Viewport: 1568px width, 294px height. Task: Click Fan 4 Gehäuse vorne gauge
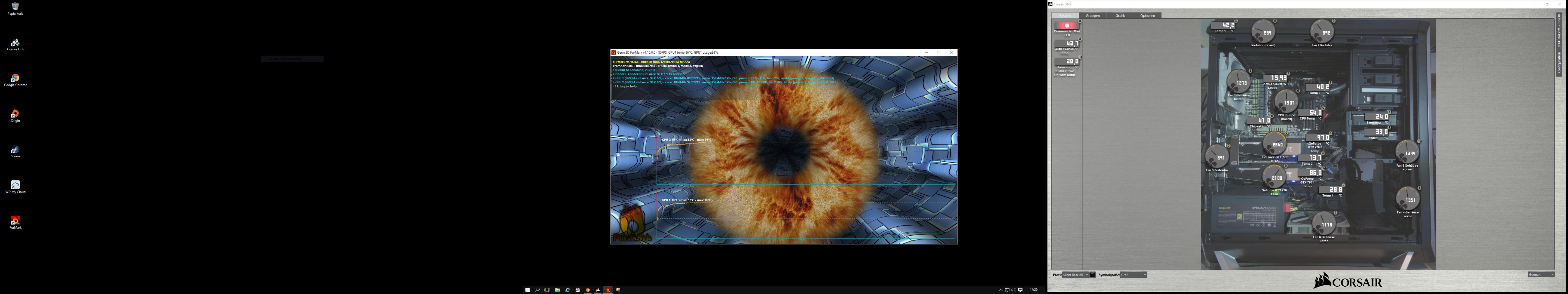pyautogui.click(x=1407, y=199)
